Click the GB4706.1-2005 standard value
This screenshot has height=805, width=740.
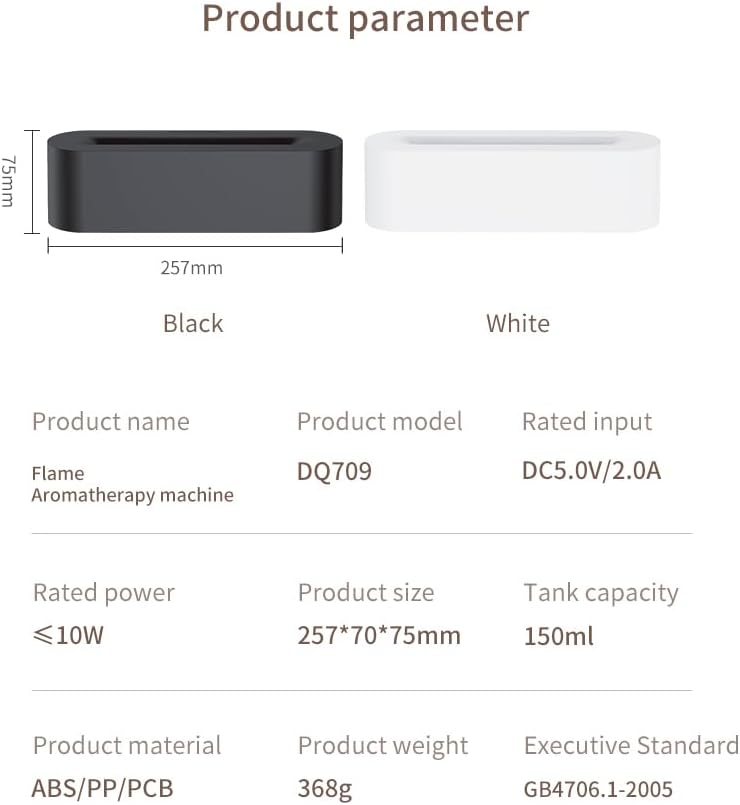(x=598, y=789)
